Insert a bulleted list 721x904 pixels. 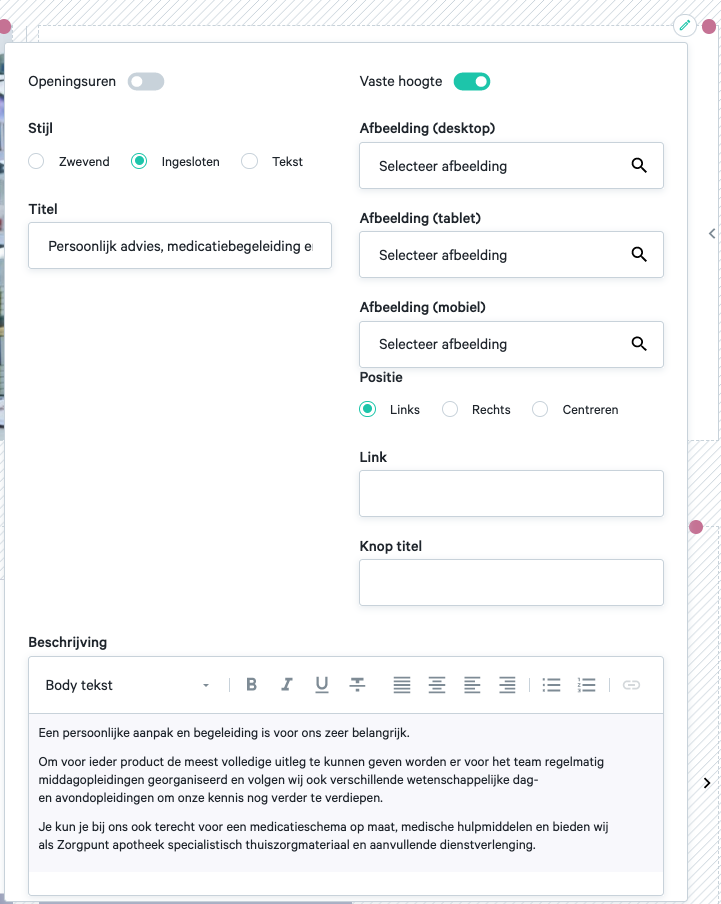click(551, 684)
